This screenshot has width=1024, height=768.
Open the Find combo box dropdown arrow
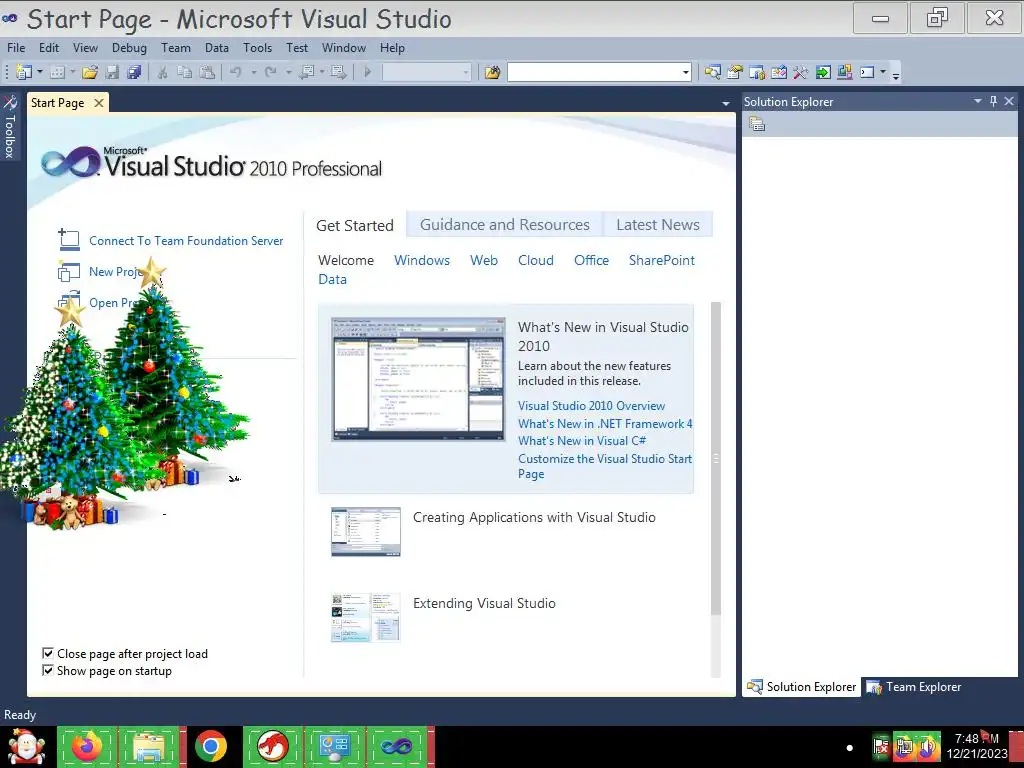pos(686,72)
